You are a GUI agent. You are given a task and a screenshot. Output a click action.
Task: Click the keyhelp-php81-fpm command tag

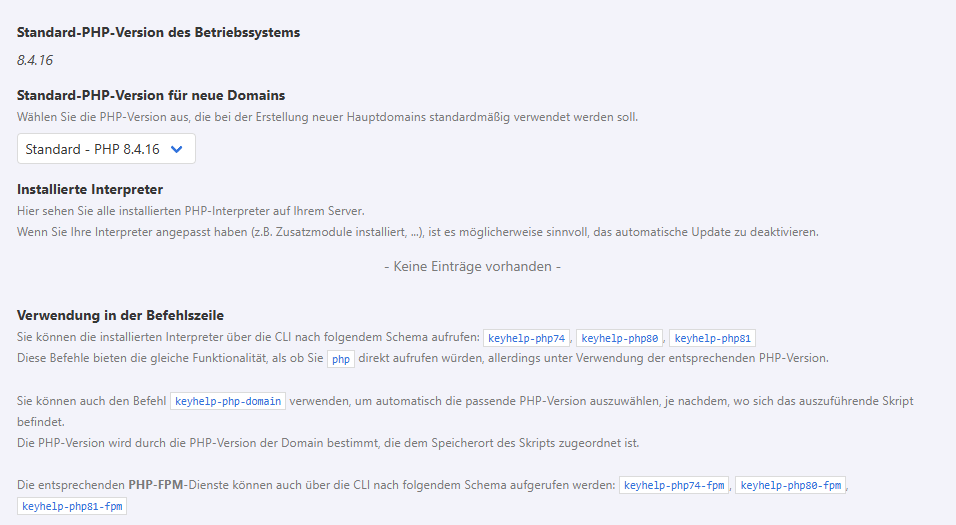(72, 507)
